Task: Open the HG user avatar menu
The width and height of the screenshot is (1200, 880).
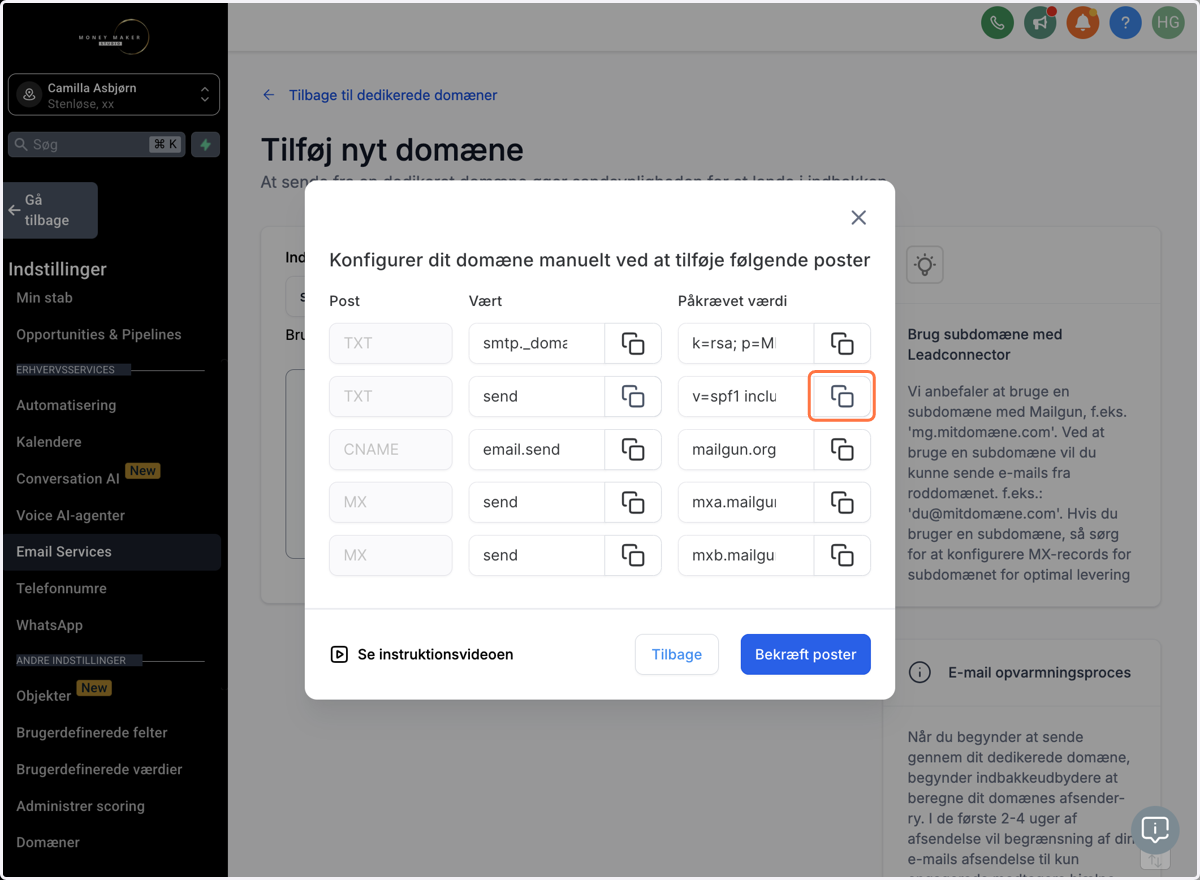Action: point(1168,22)
